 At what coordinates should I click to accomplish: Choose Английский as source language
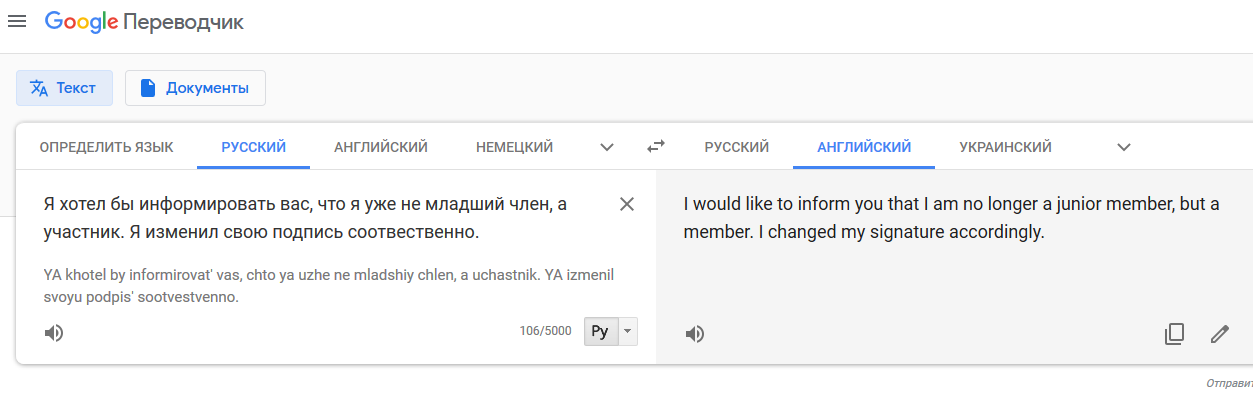[381, 147]
